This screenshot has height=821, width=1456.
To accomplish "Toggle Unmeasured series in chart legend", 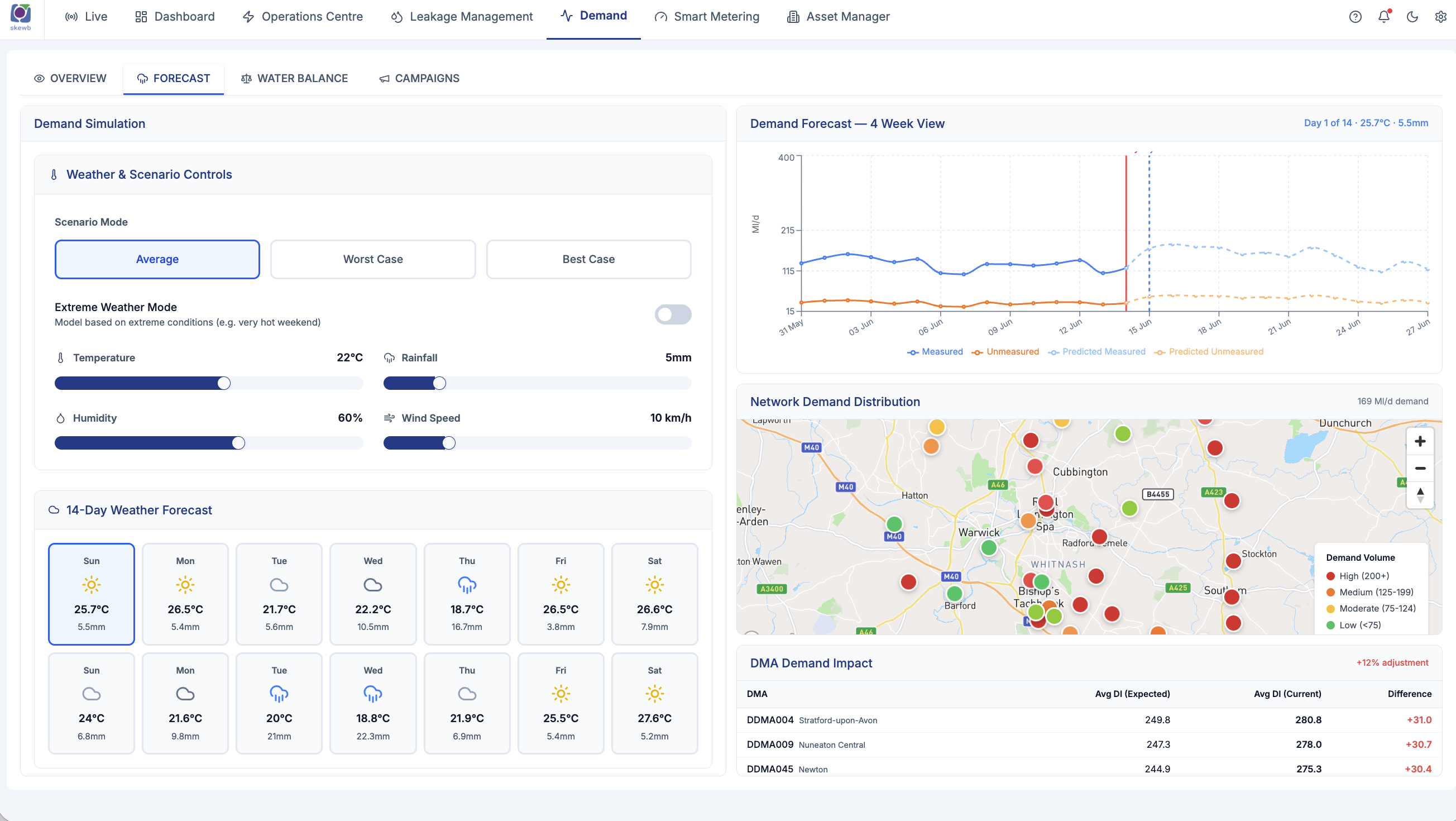I will tap(1005, 352).
